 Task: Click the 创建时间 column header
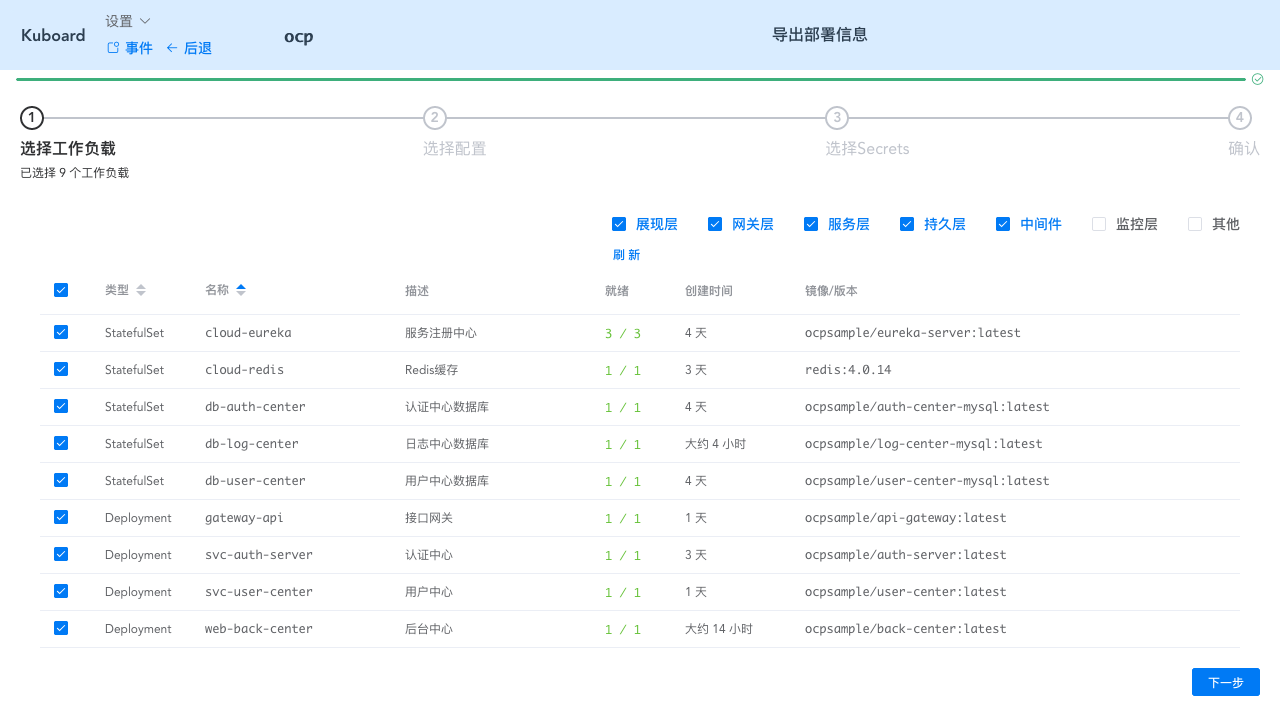(x=709, y=291)
